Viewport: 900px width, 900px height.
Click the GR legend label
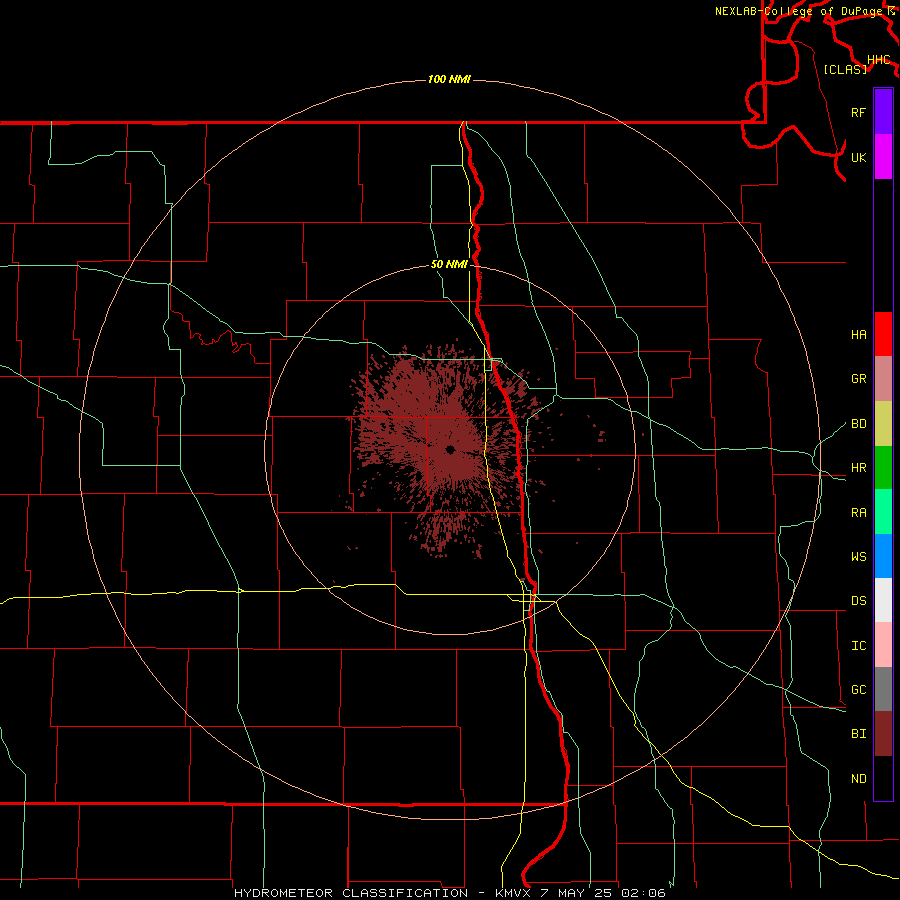click(x=858, y=379)
